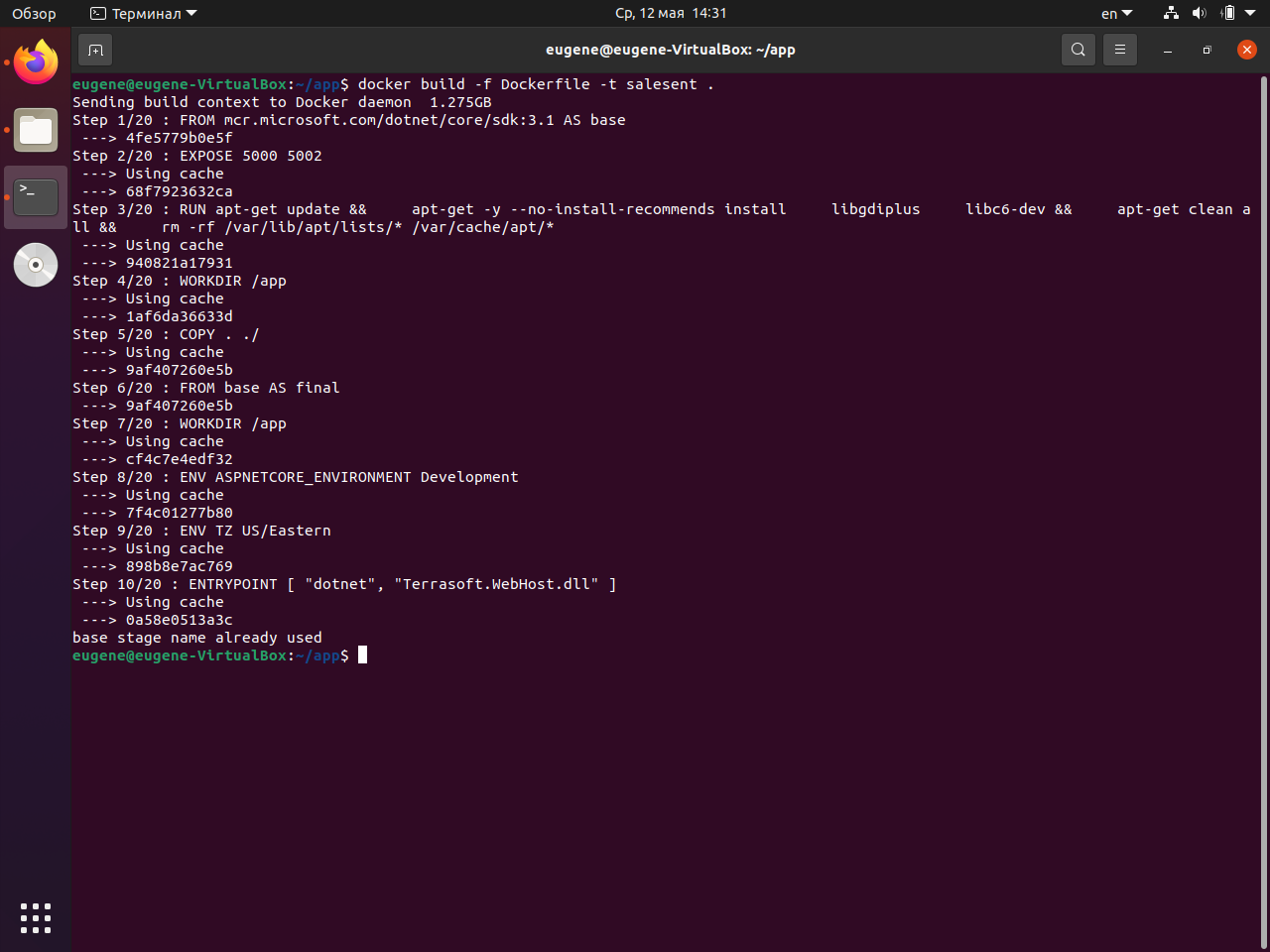
Task: Click 'base stage name already used' error
Action: (197, 638)
